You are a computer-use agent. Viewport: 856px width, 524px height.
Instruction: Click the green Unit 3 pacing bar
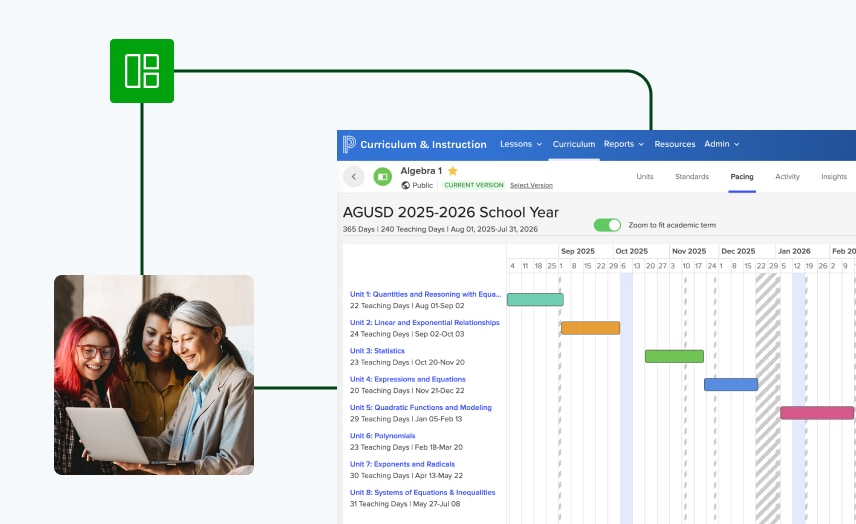[674, 356]
